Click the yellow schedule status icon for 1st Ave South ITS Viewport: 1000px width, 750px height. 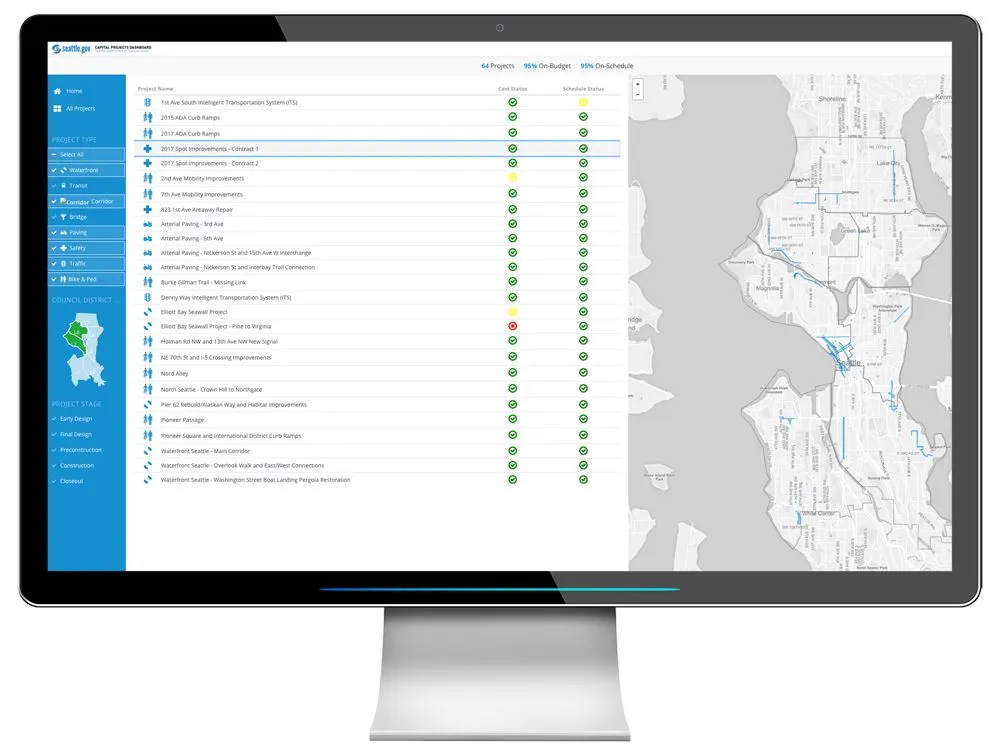583,102
